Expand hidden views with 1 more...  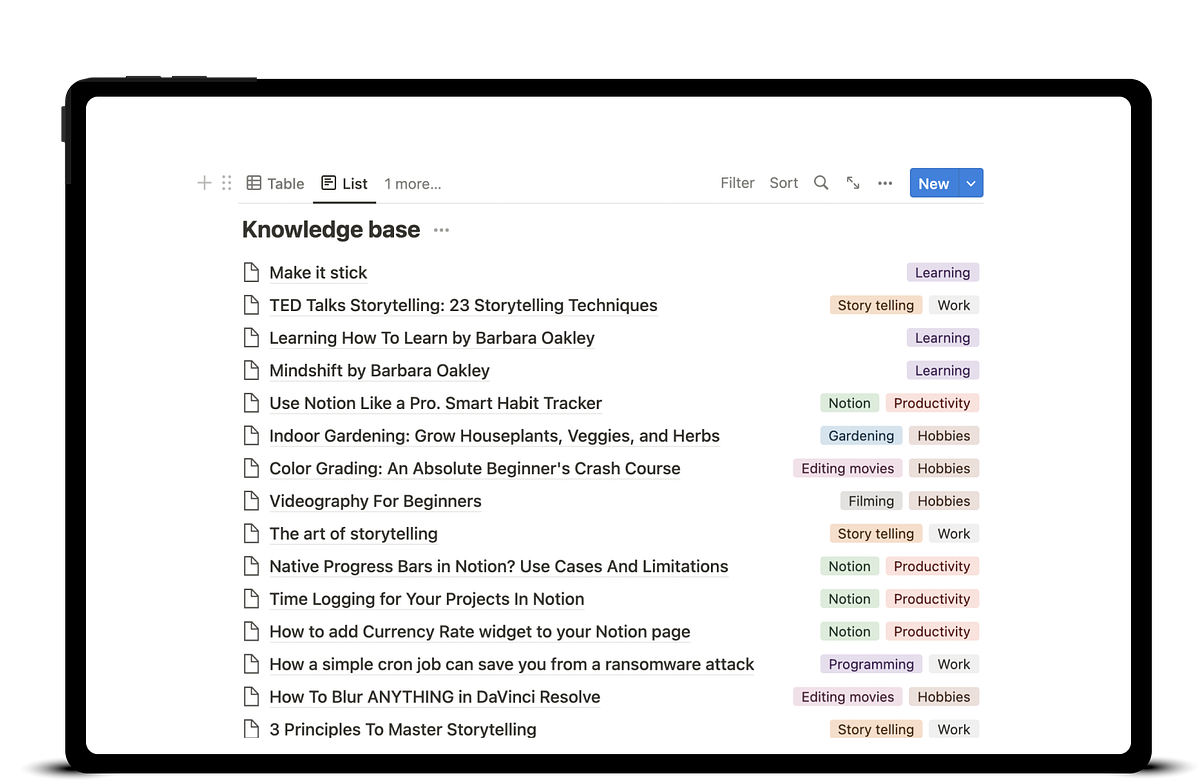tap(412, 184)
